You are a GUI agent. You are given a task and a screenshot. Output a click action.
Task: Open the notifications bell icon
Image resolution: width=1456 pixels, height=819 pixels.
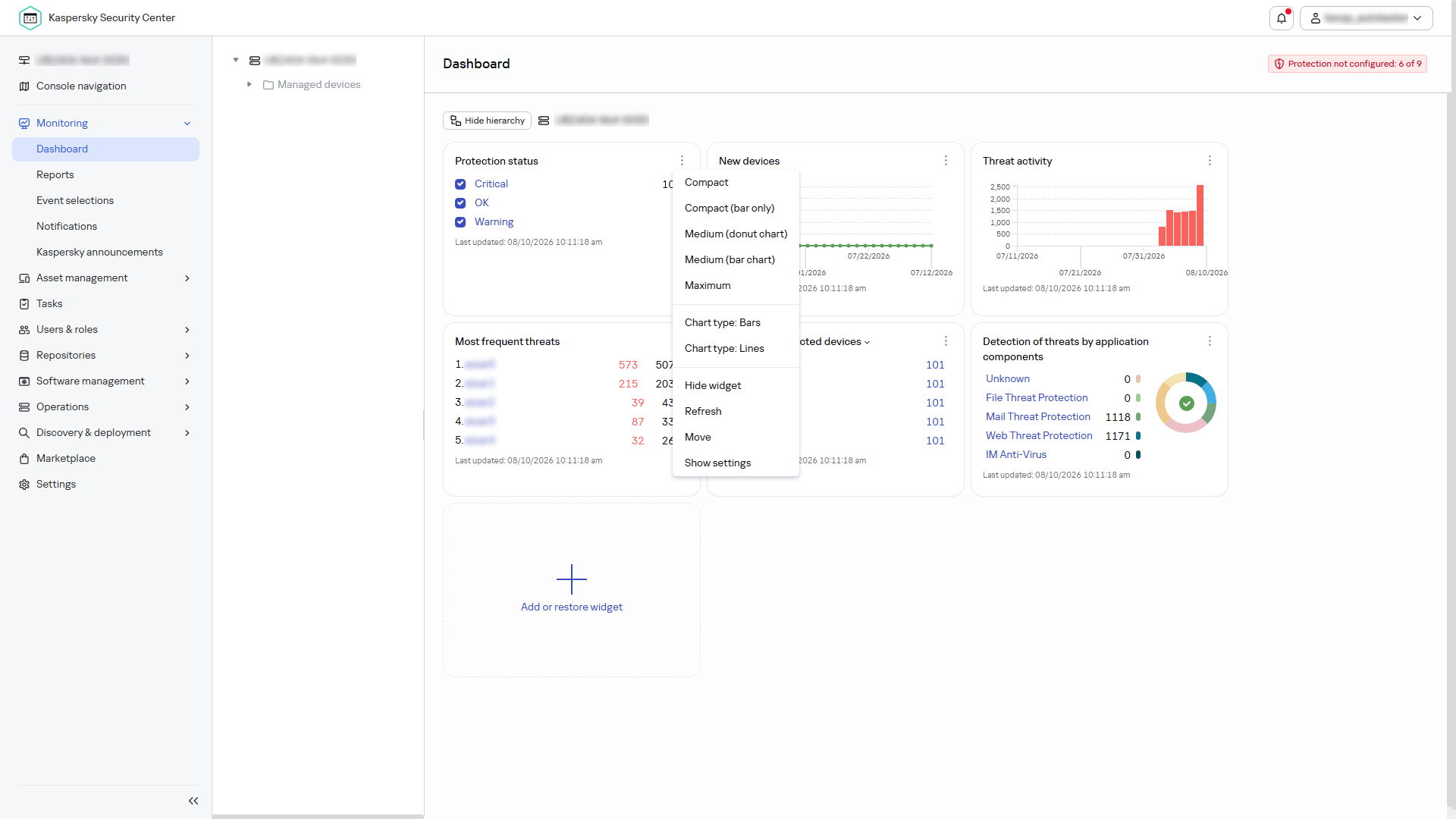tap(1282, 18)
